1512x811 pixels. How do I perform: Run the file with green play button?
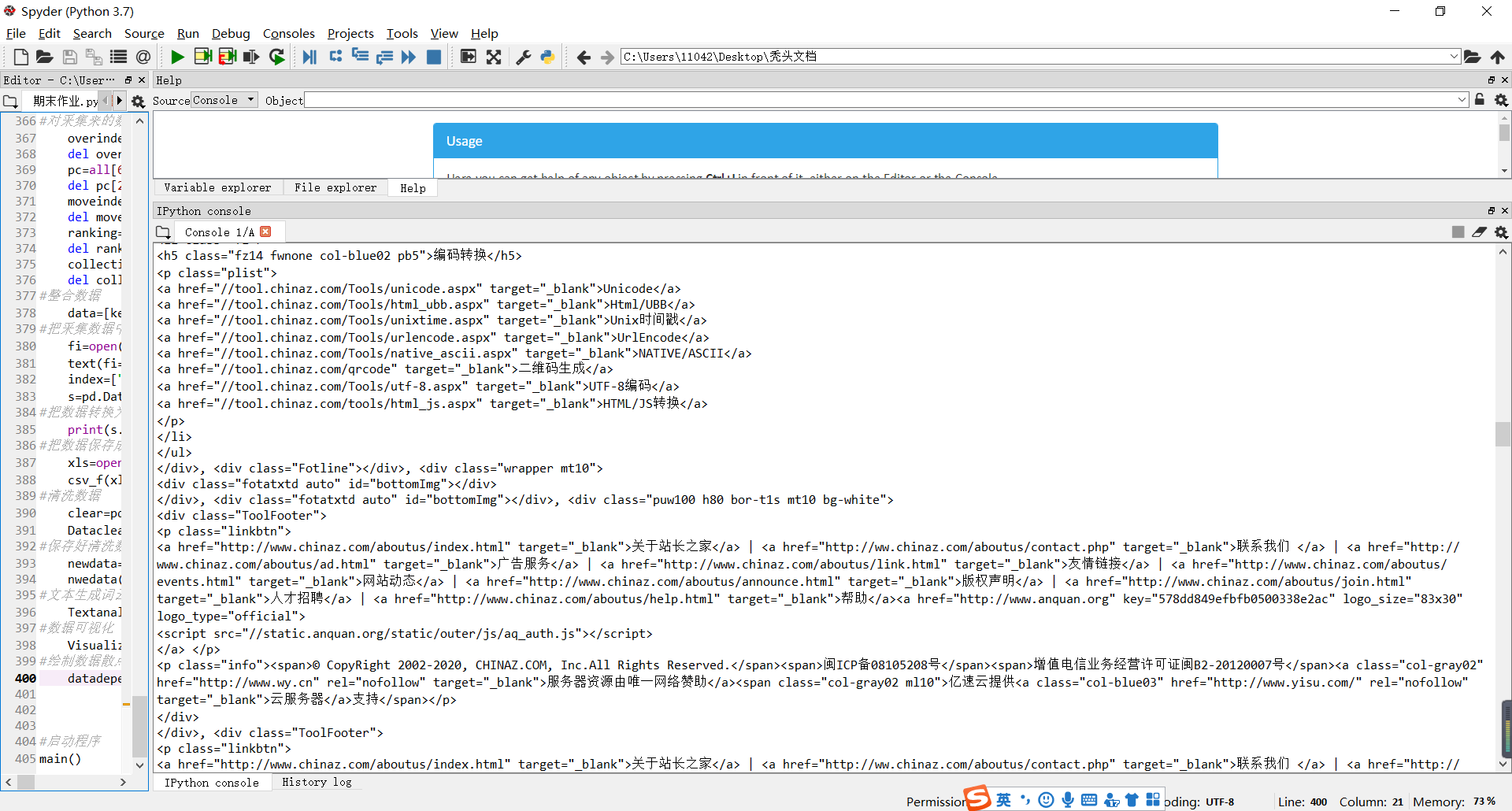point(177,57)
